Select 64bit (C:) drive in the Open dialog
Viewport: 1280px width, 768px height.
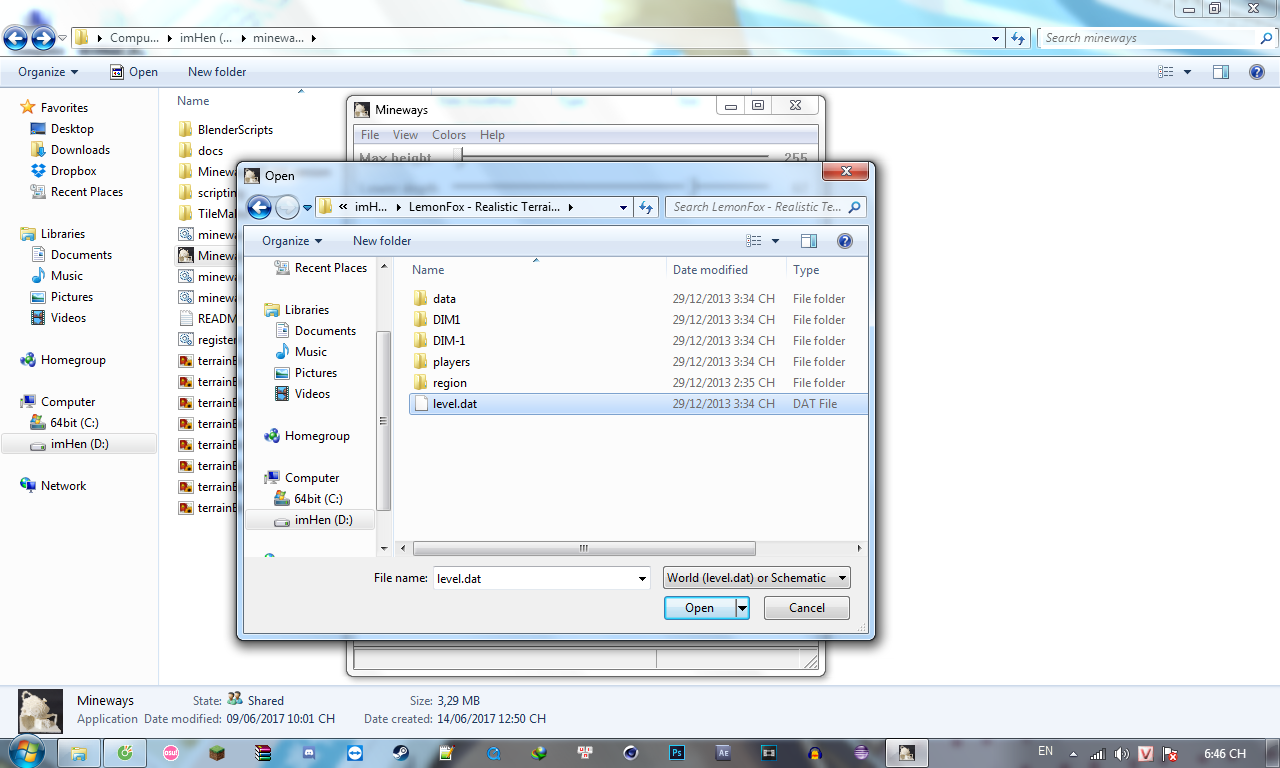[318, 499]
